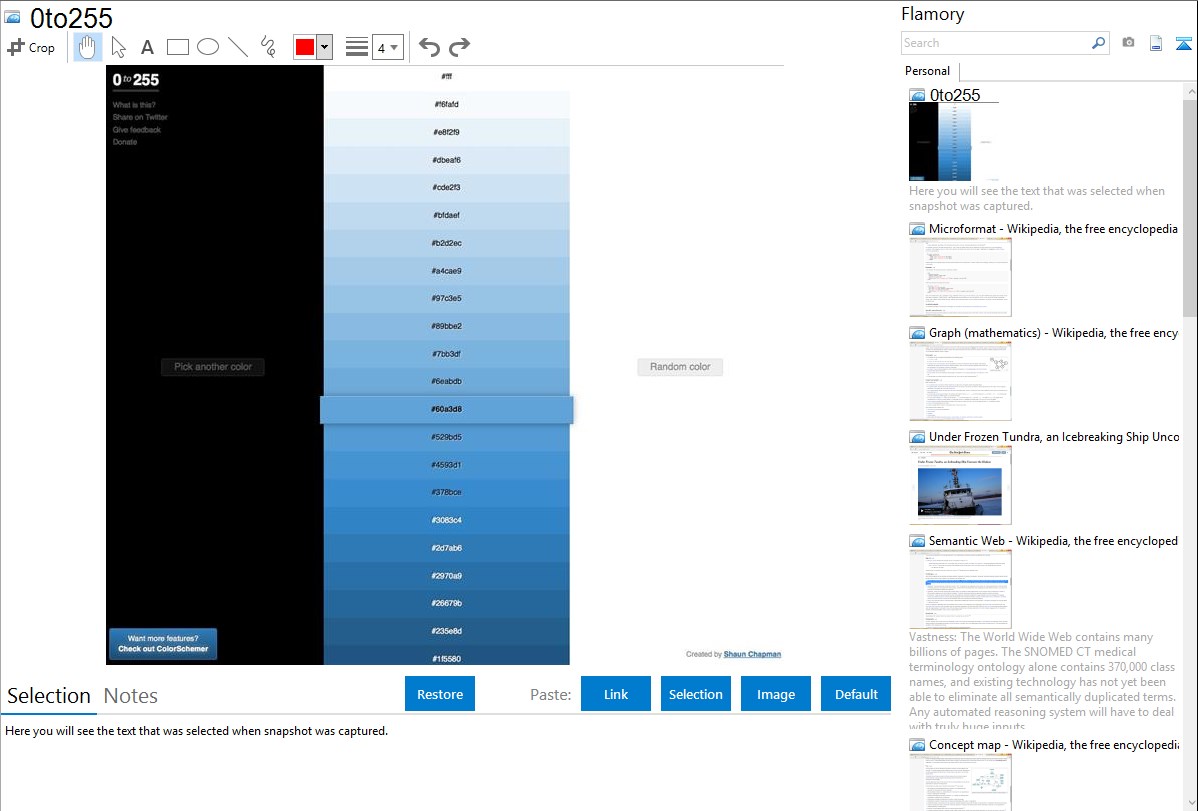The width and height of the screenshot is (1198, 811).
Task: Open the Under Frozen Tundra snapshot thumbnail
Action: click(x=960, y=485)
